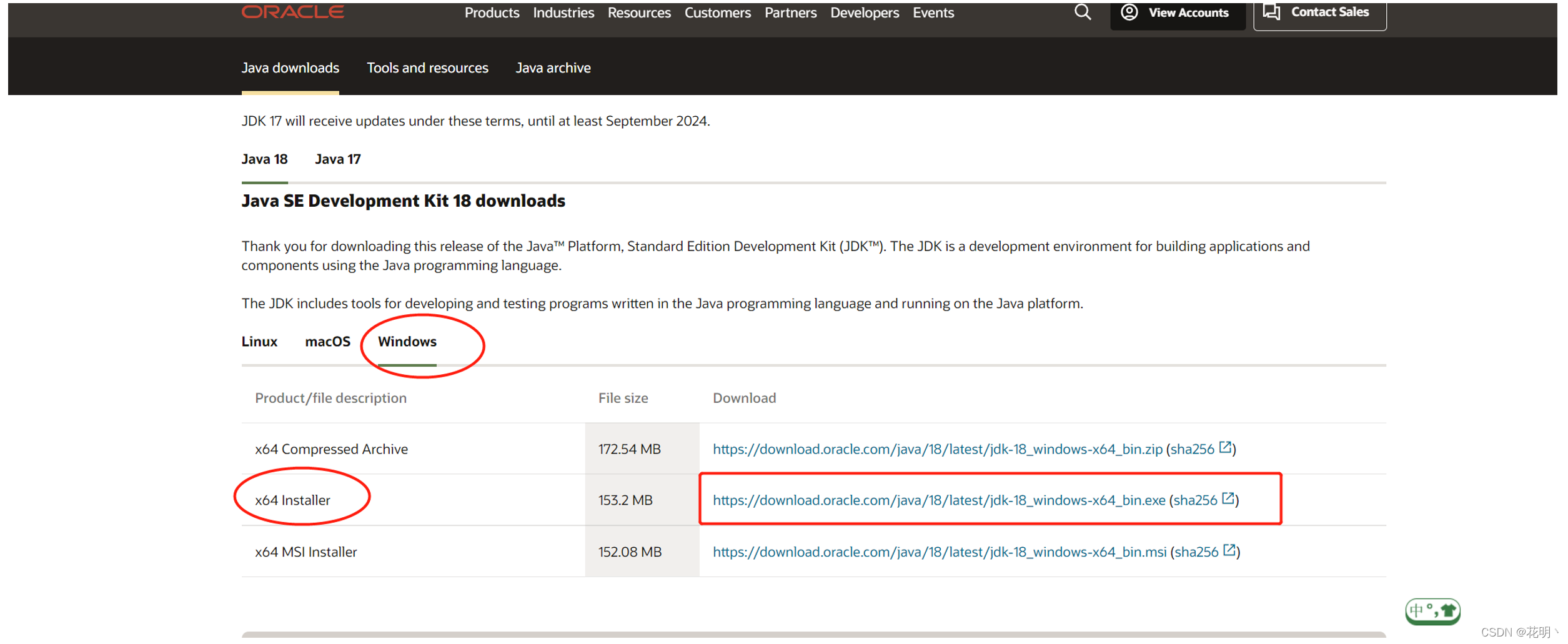Open sha256 link for Compressed Archive

[x=1192, y=449]
